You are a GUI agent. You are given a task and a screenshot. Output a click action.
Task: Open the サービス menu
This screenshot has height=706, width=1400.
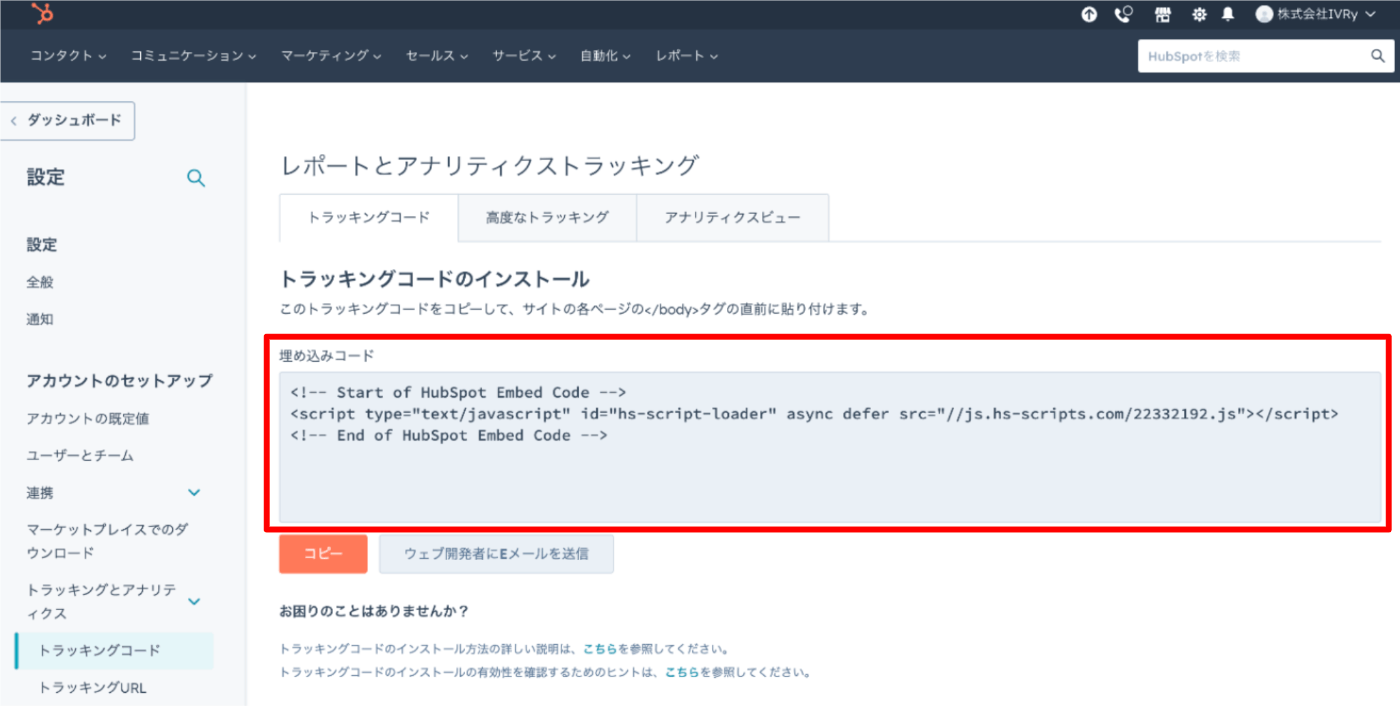[524, 56]
